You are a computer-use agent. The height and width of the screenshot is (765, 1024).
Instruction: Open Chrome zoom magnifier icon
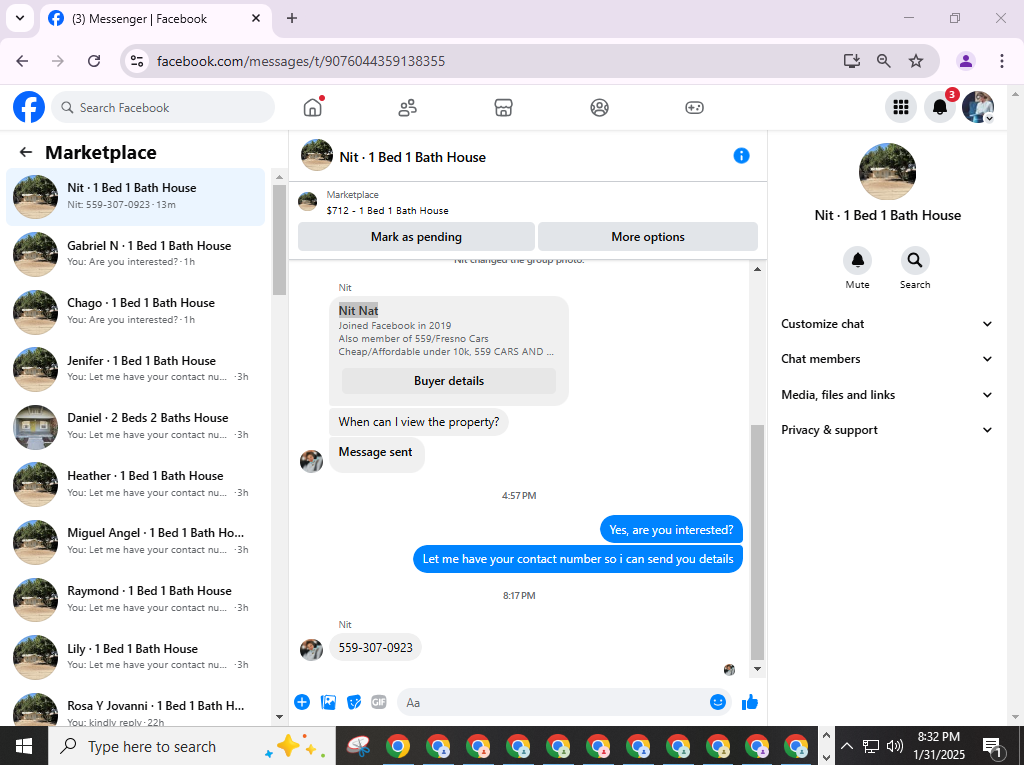[x=884, y=61]
